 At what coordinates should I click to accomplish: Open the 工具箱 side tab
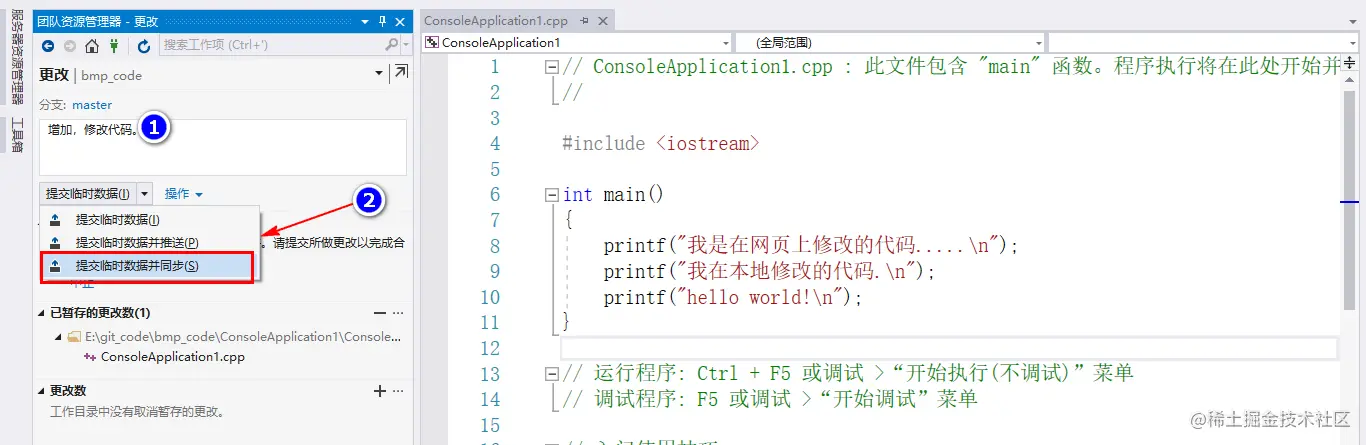[x=17, y=135]
